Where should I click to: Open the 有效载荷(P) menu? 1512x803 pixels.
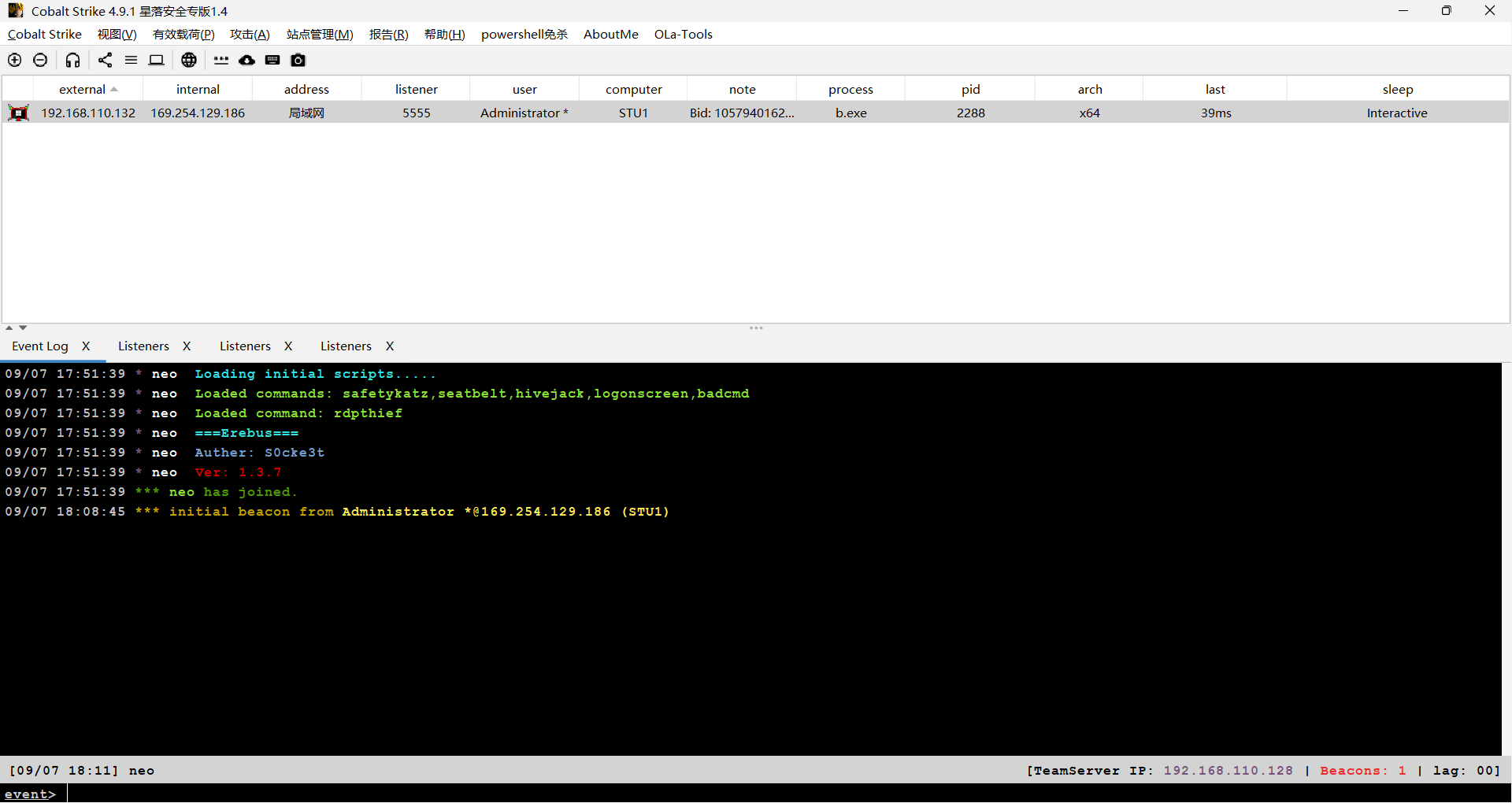point(183,34)
